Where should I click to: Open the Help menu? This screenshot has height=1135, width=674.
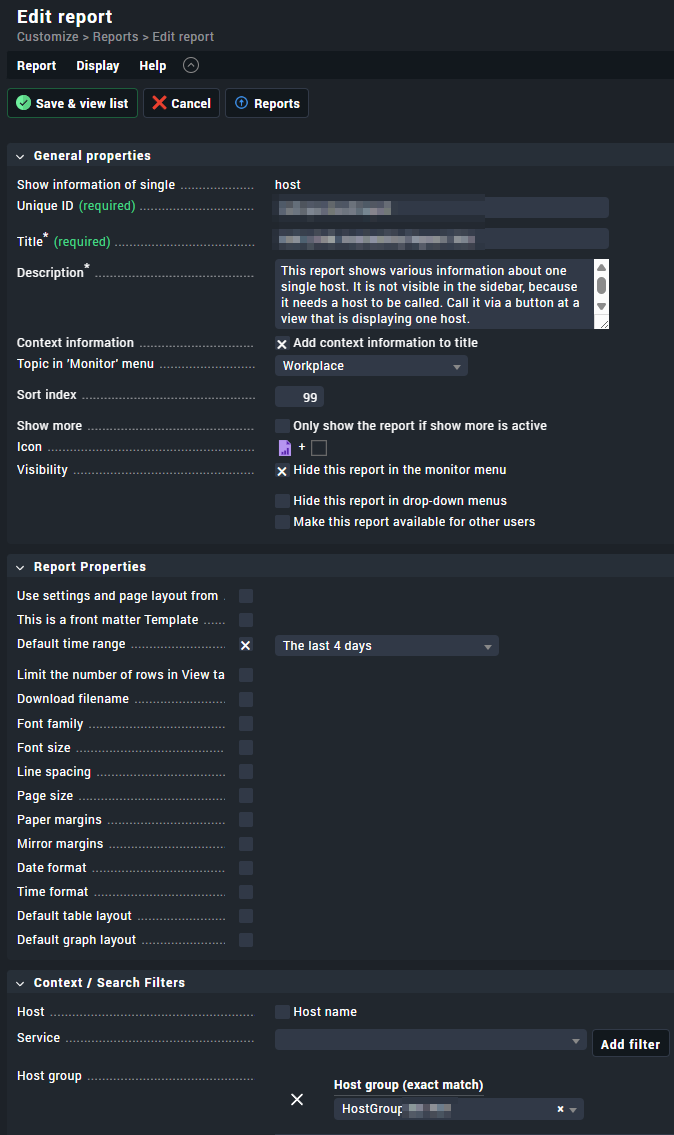152,66
